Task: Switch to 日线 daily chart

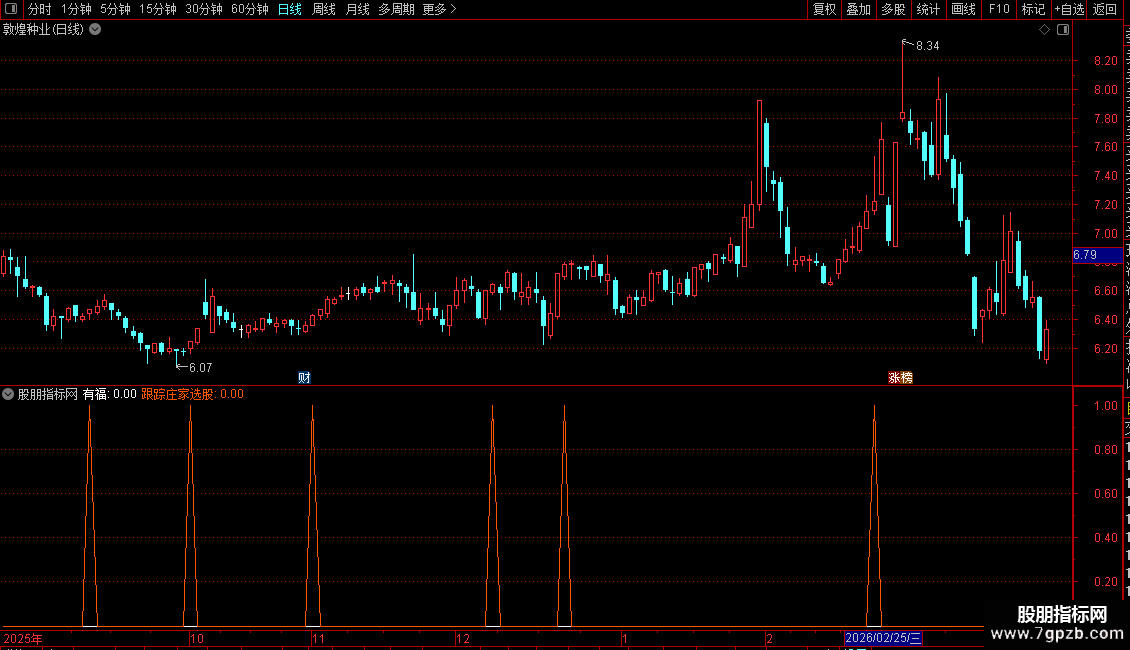Action: pyautogui.click(x=290, y=9)
